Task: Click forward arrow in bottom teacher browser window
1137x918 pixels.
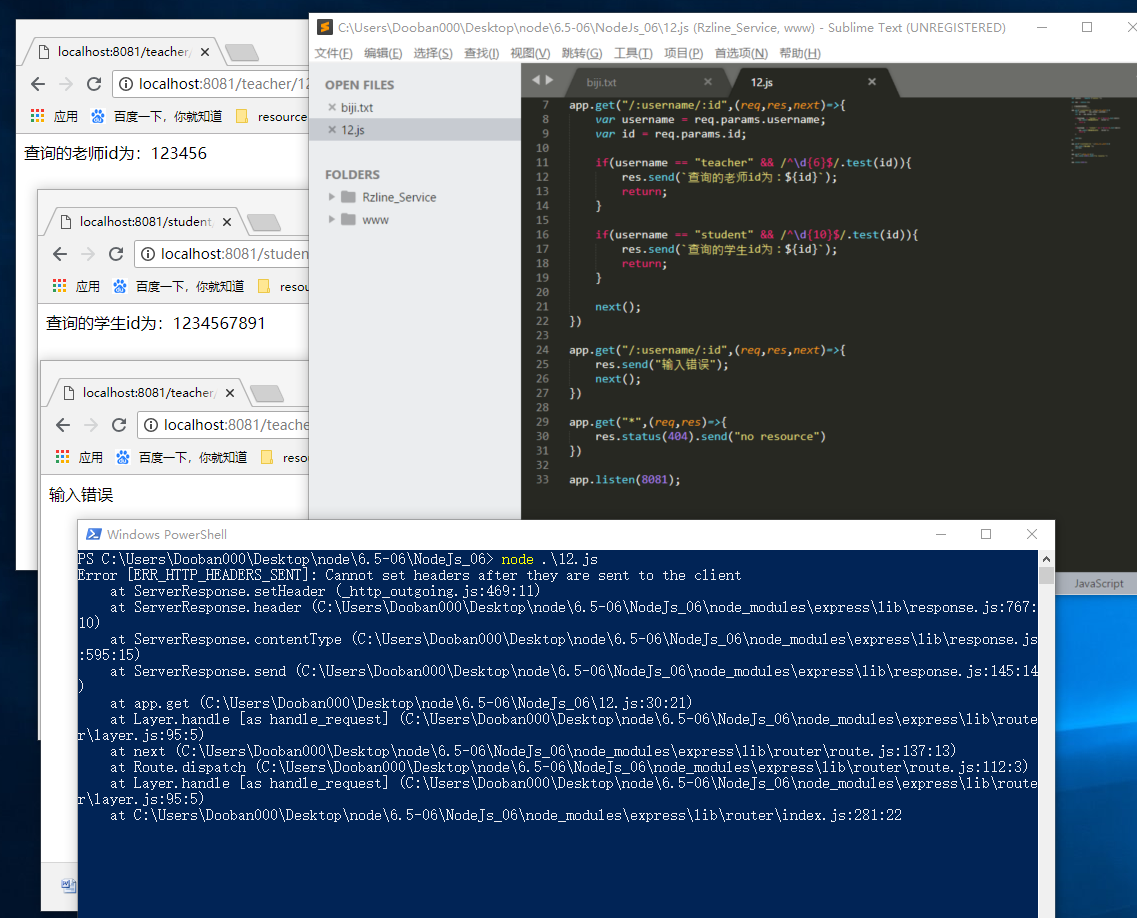Action: [91, 425]
